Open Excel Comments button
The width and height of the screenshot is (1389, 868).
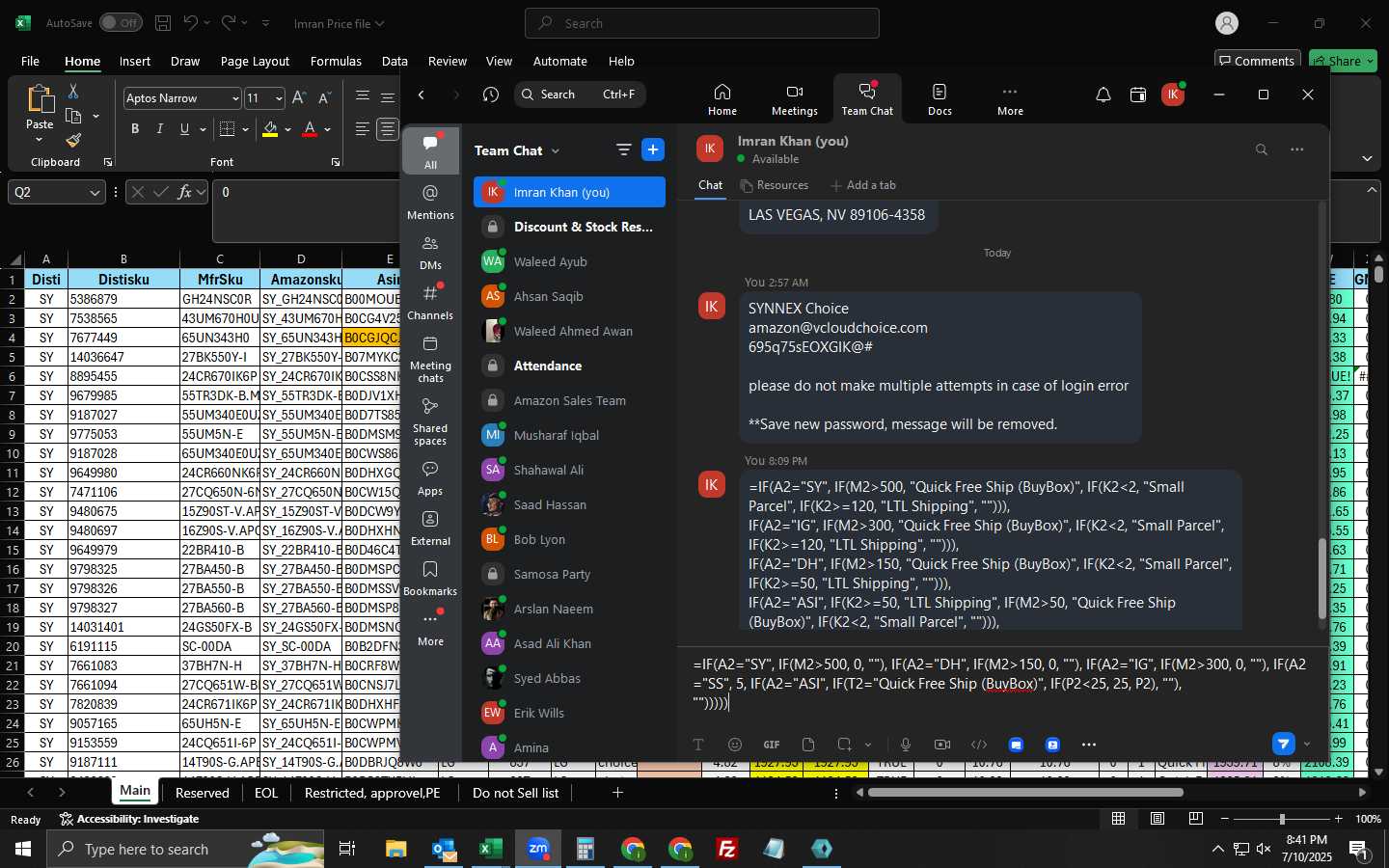(x=1257, y=61)
